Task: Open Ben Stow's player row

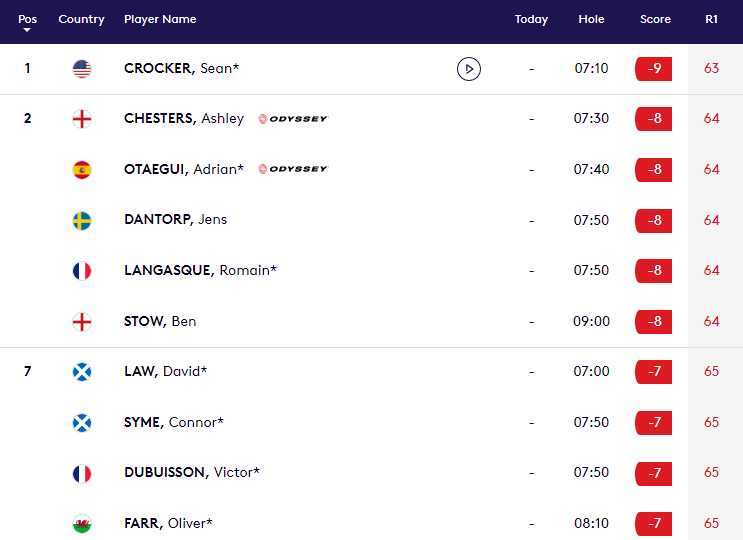Action: 372,321
